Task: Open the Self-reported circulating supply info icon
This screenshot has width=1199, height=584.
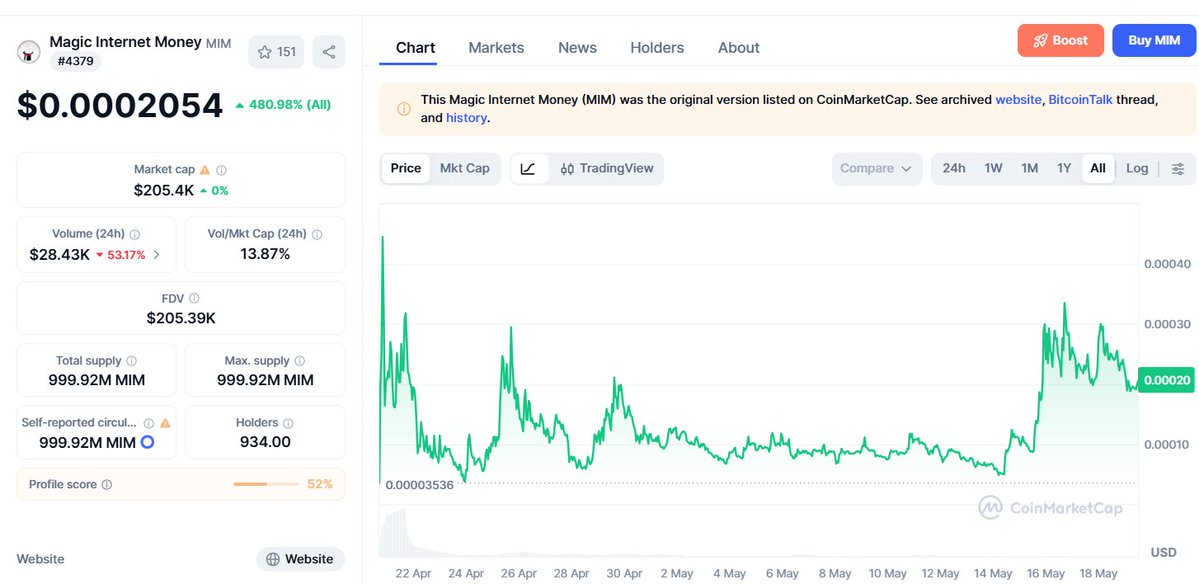Action: 149,423
